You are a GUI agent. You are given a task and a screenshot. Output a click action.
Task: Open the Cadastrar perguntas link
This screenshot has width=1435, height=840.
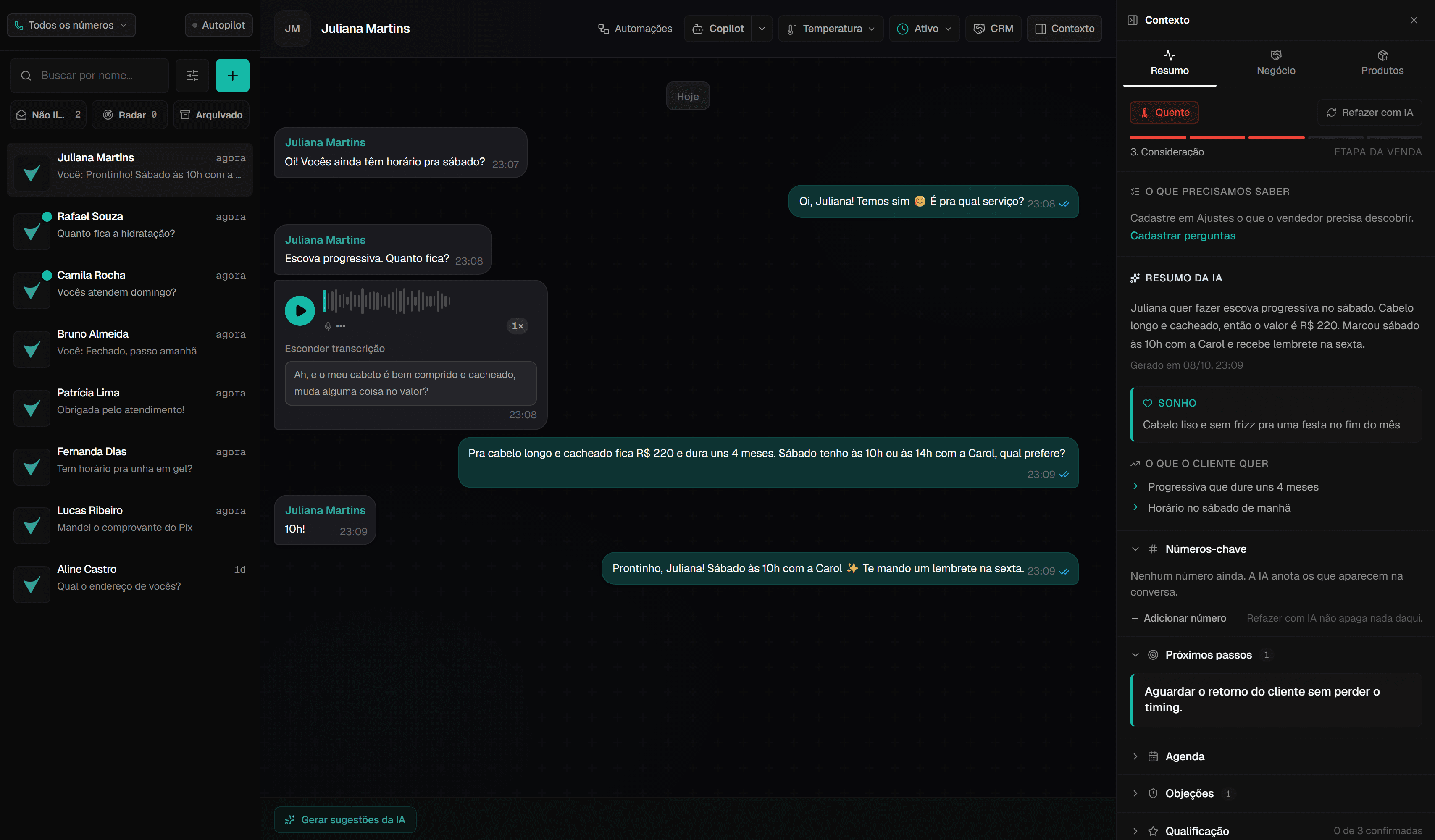(x=1182, y=236)
